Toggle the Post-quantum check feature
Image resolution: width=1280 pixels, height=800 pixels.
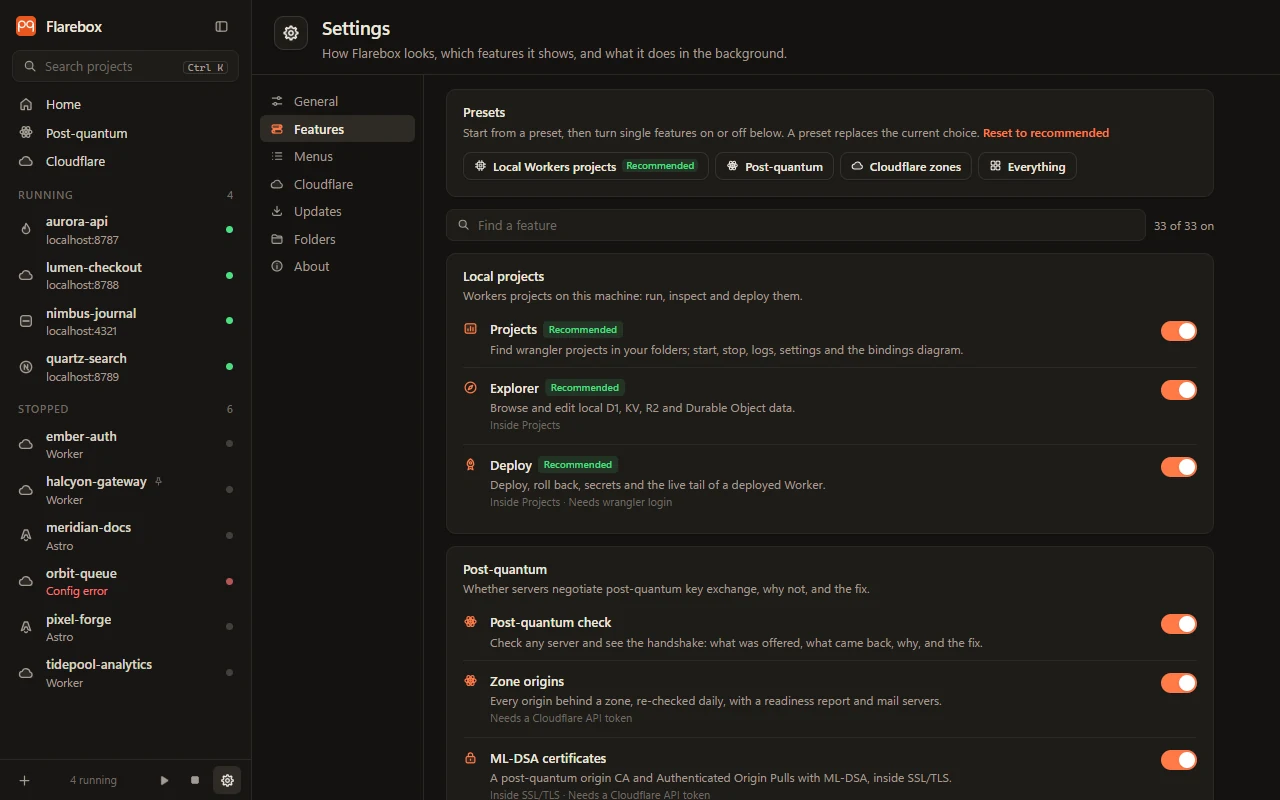pyautogui.click(x=1179, y=624)
